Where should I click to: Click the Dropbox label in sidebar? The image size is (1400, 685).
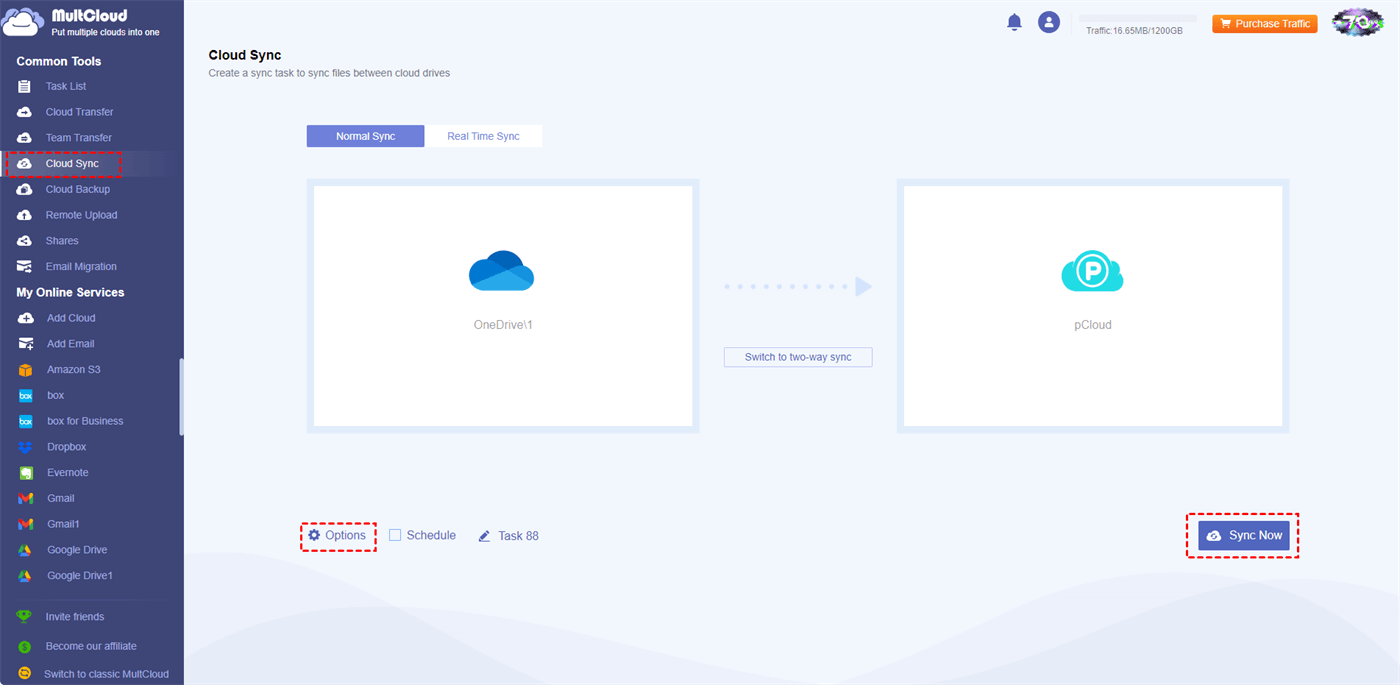pos(67,447)
